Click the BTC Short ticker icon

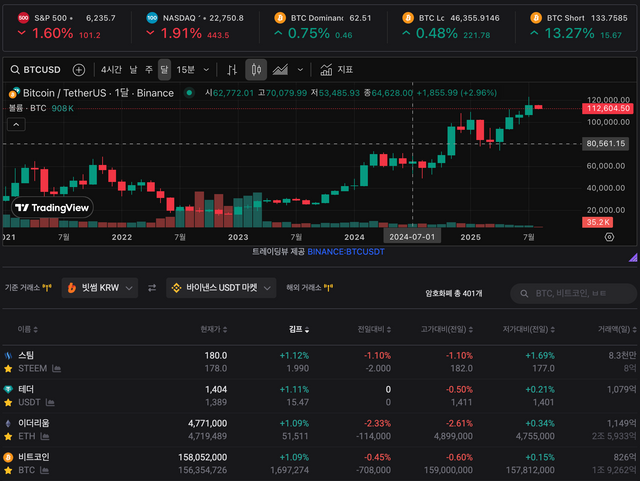536,18
